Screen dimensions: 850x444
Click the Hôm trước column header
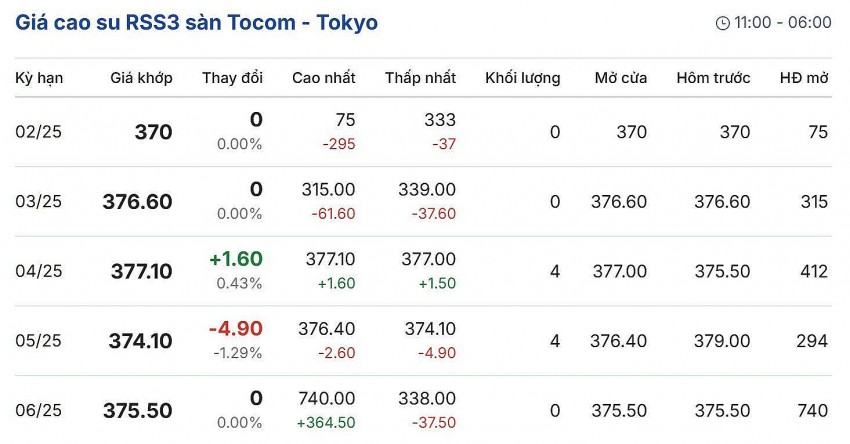pyautogui.click(x=713, y=78)
